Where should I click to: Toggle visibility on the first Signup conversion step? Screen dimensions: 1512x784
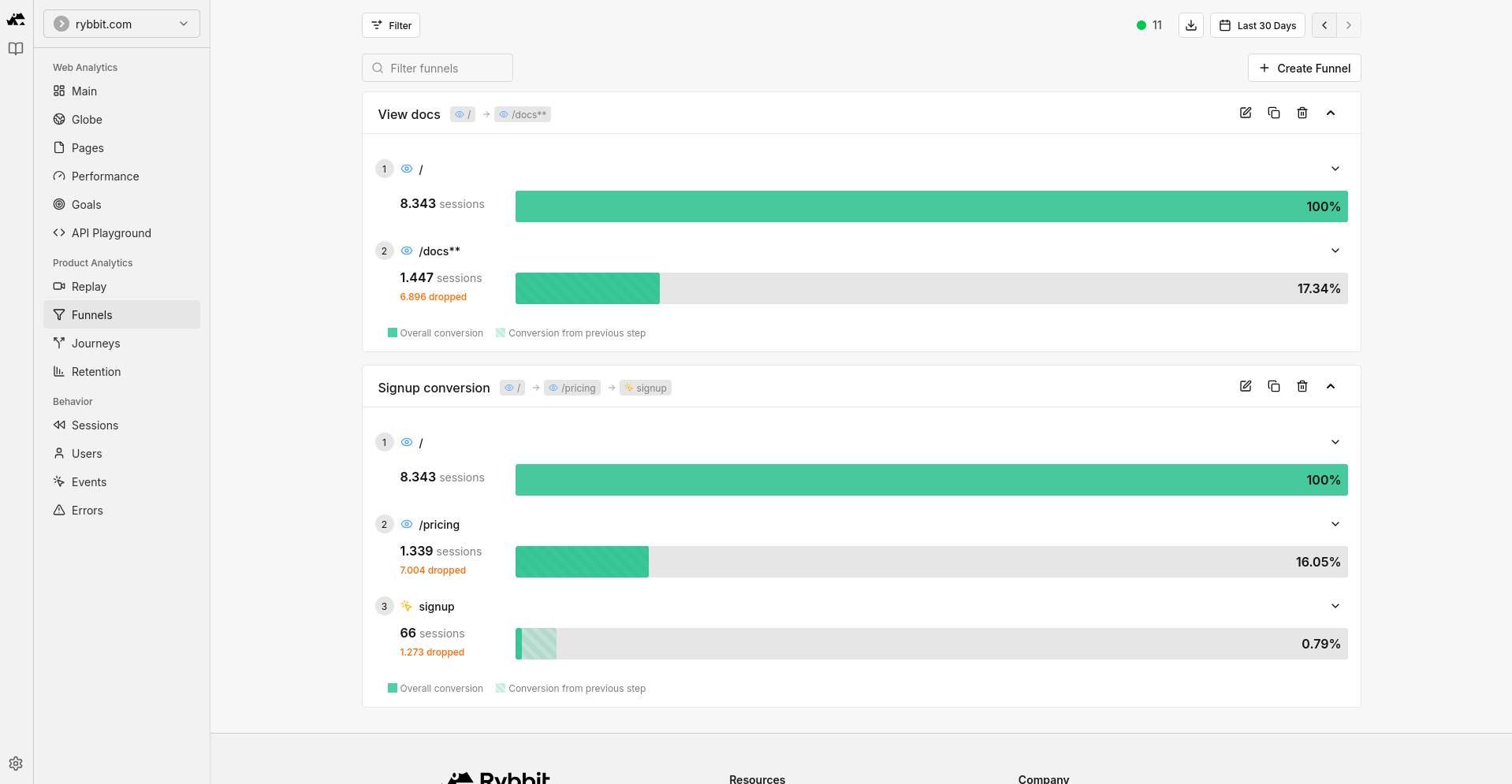[x=407, y=442]
